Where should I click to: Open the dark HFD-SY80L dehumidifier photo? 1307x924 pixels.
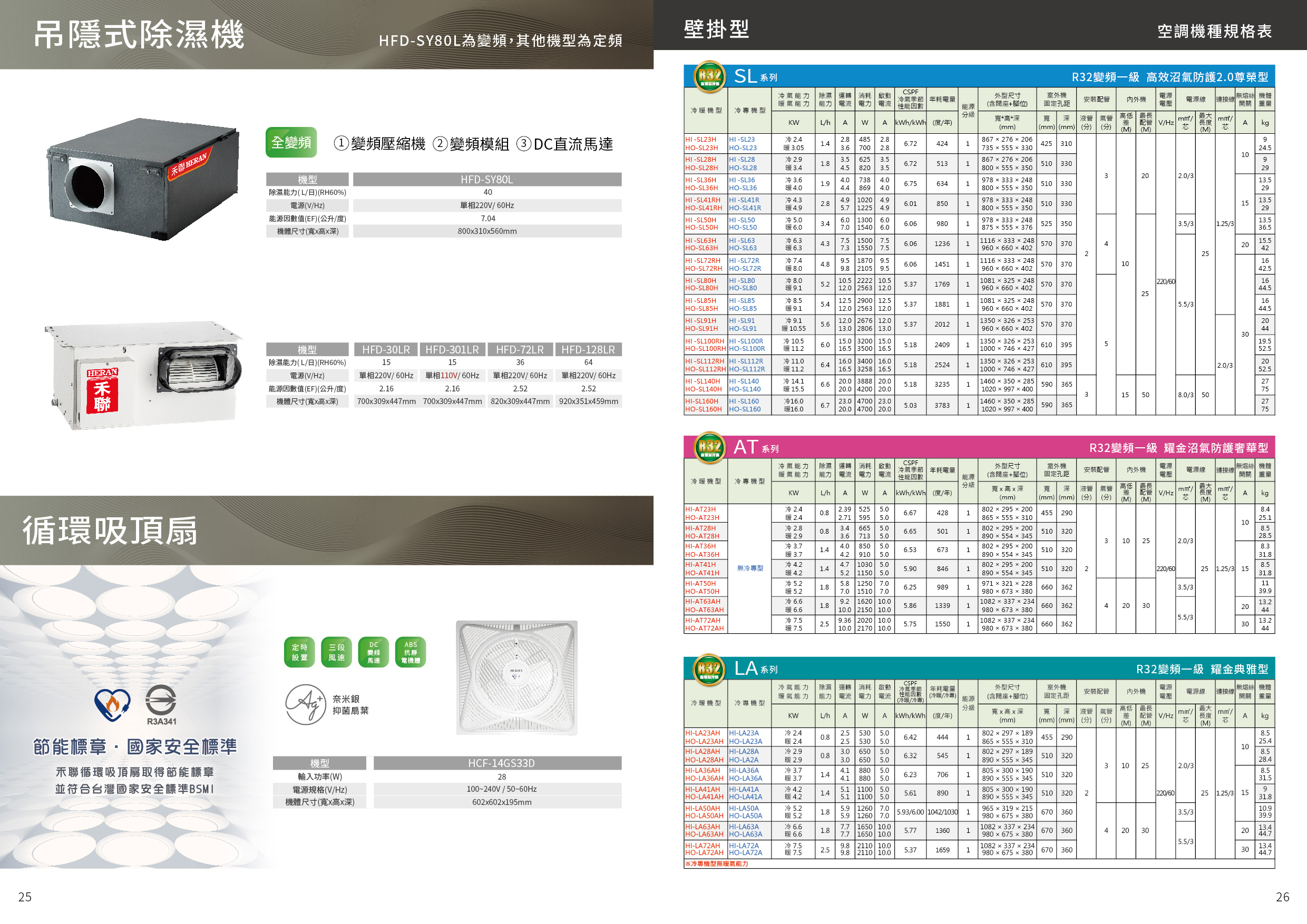coord(142,179)
